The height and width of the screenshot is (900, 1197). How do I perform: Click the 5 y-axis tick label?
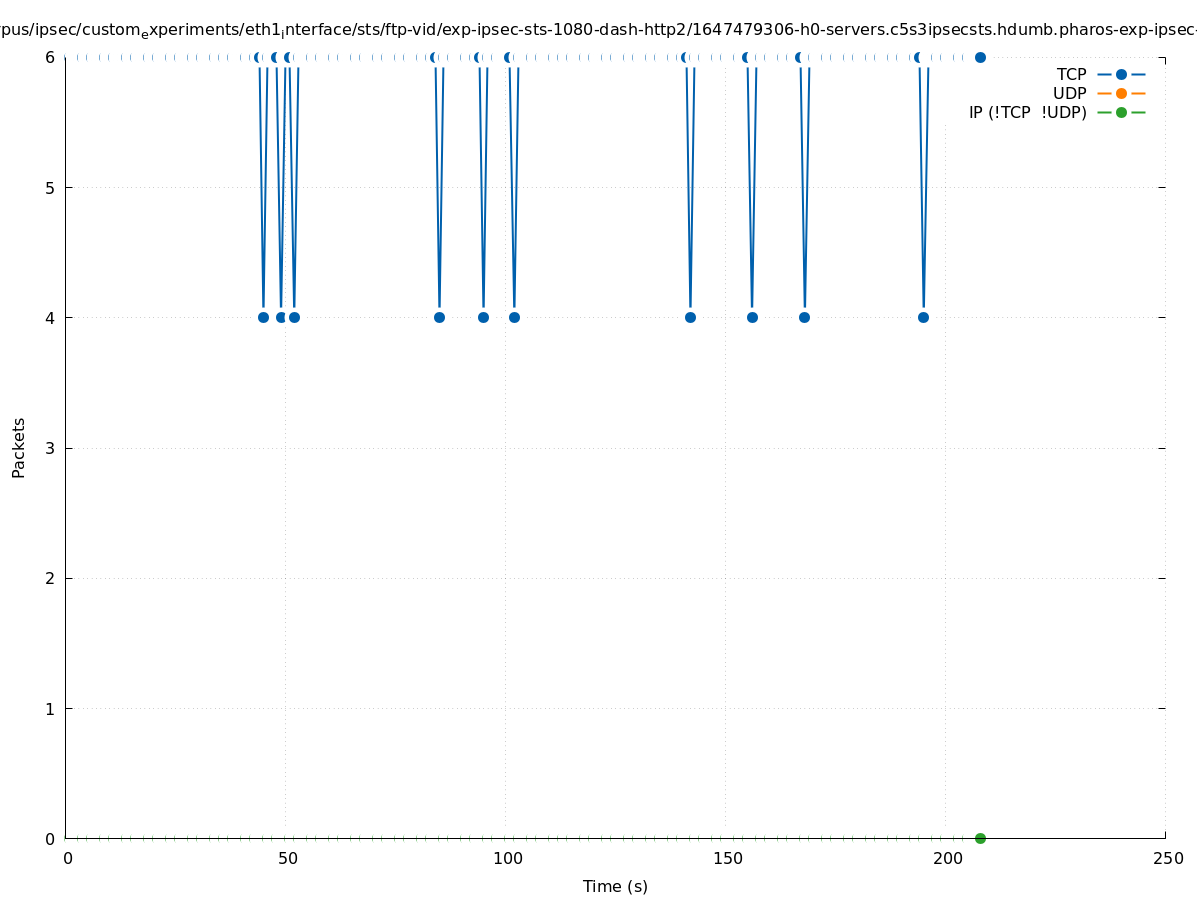[49, 188]
